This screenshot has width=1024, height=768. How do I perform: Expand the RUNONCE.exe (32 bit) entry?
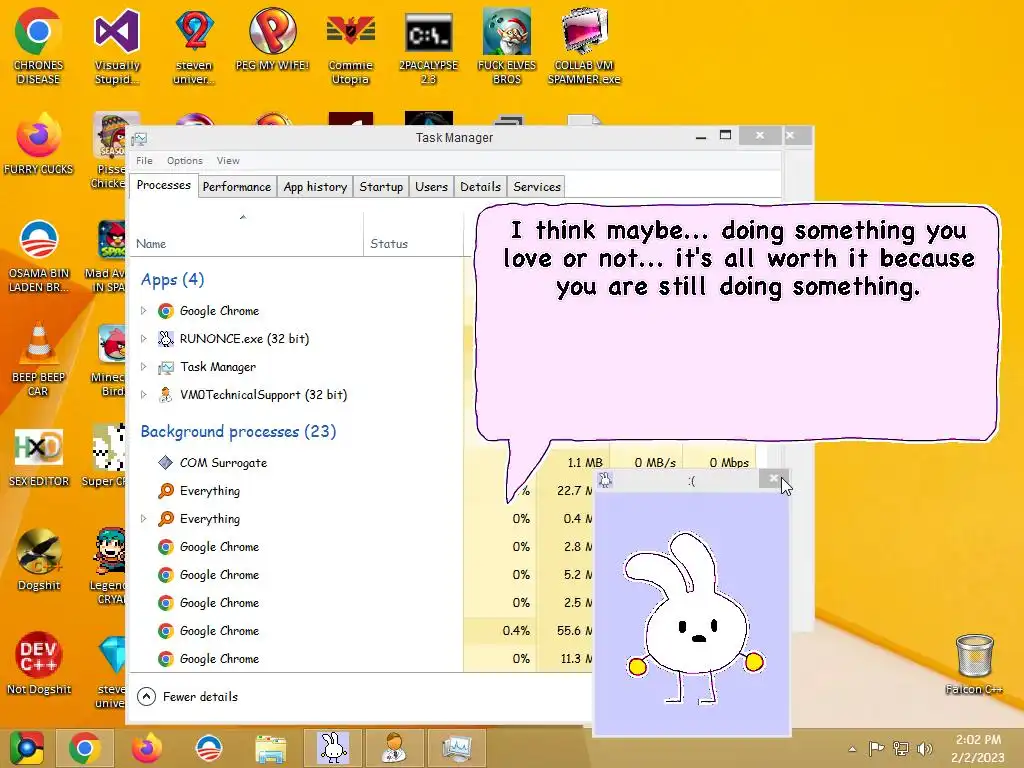tap(144, 338)
